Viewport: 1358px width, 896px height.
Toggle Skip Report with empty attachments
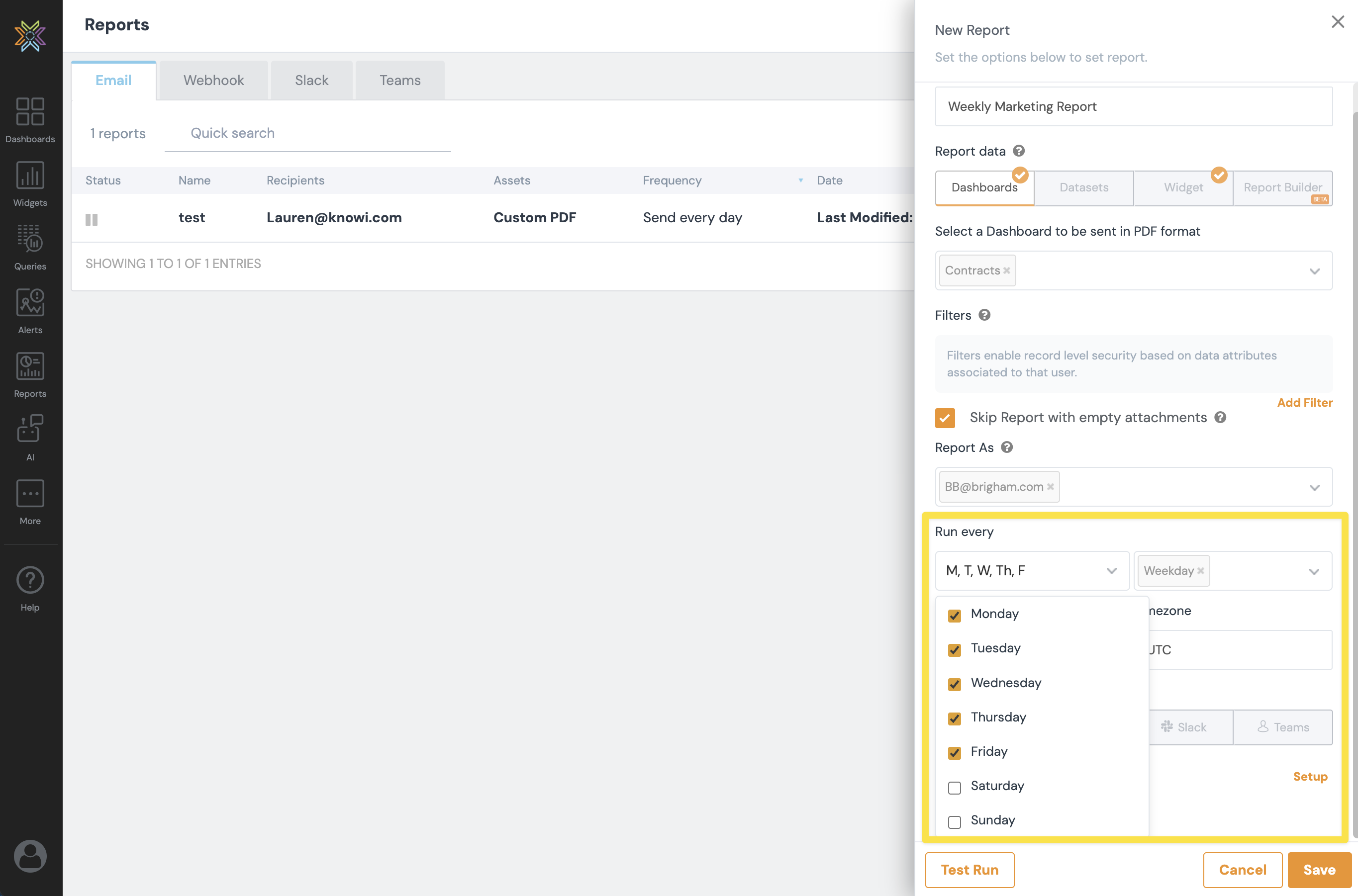pos(945,418)
